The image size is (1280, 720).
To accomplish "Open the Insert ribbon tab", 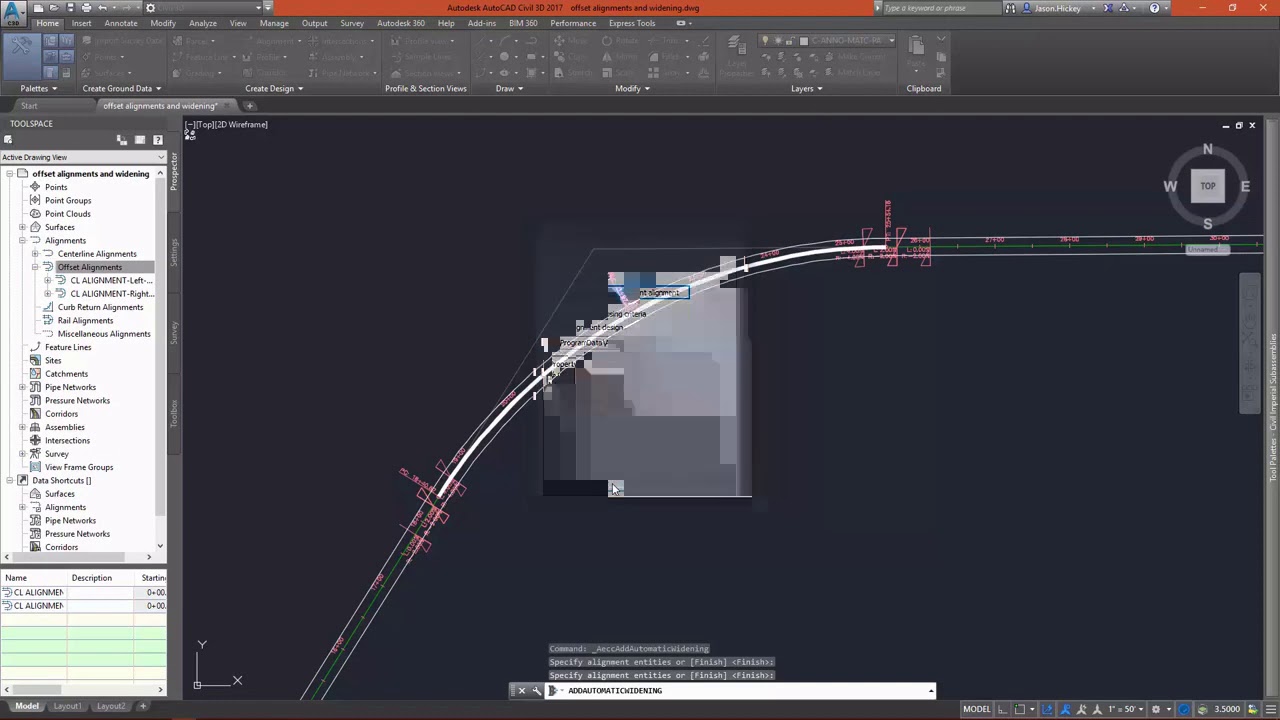I will 81,23.
